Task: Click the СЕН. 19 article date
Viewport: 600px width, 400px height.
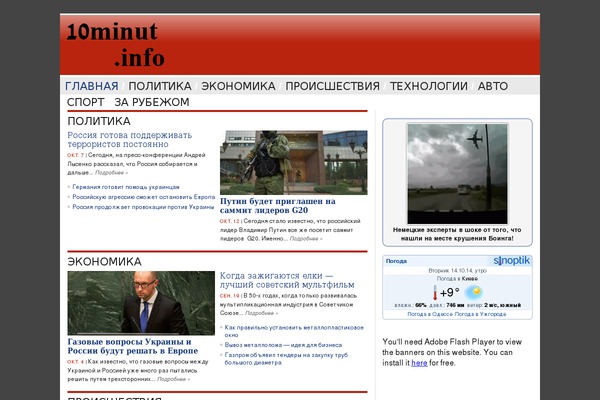Action: tap(230, 296)
